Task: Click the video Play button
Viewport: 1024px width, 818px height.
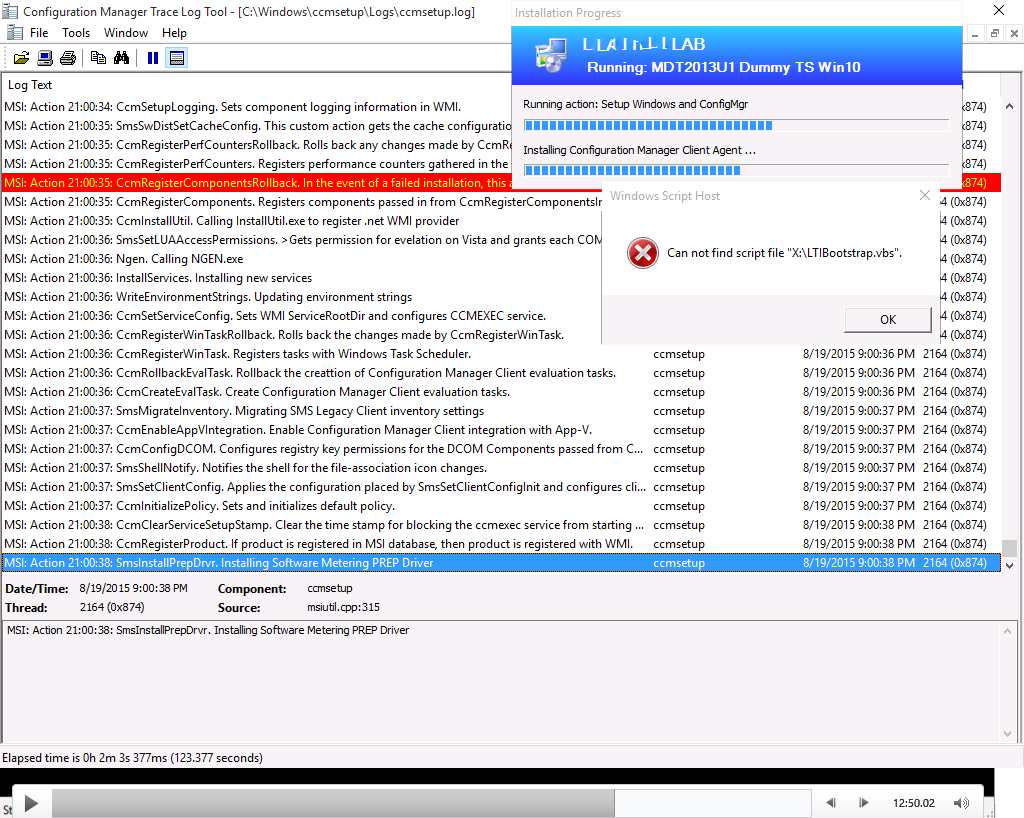Action: coord(31,803)
